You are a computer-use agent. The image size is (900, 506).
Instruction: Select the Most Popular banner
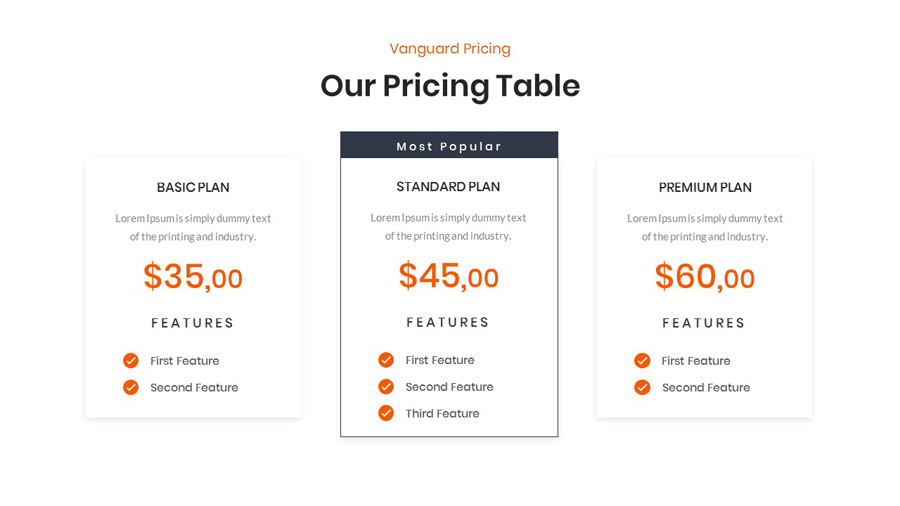[x=449, y=146]
